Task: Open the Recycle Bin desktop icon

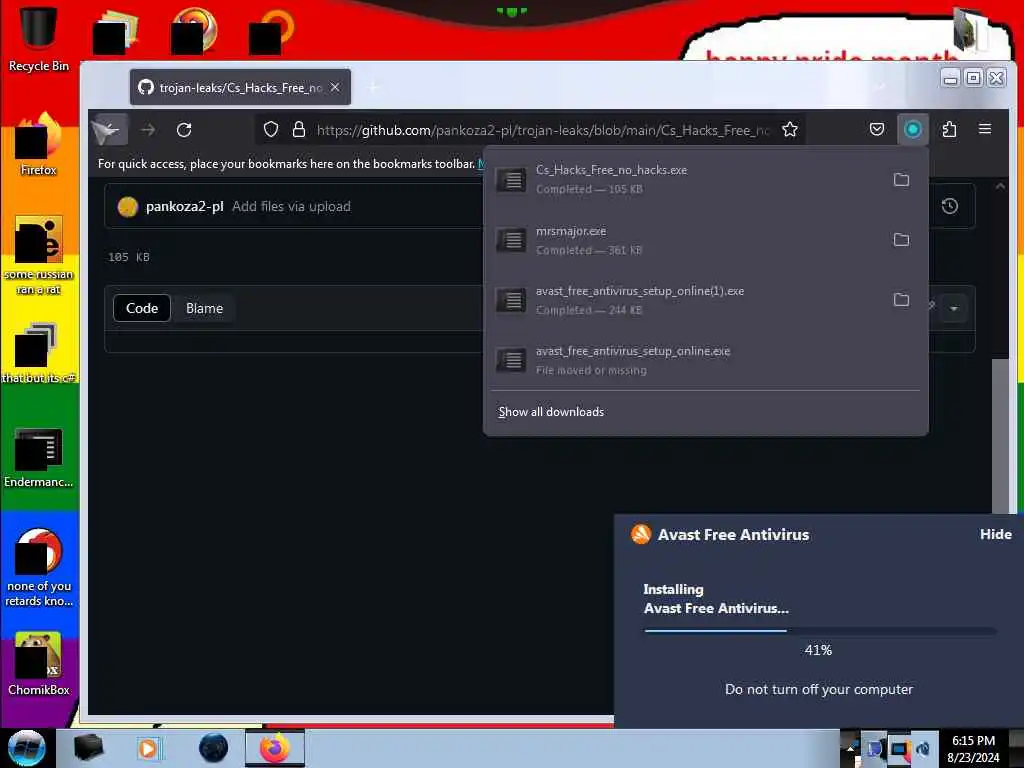Action: (x=38, y=38)
